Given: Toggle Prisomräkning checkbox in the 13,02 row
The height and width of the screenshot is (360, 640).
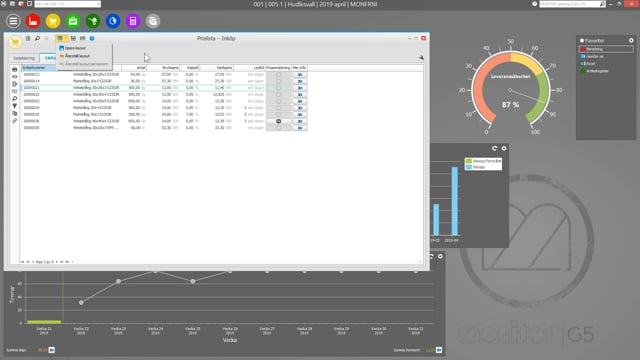Looking at the screenshot, I should tap(278, 114).
